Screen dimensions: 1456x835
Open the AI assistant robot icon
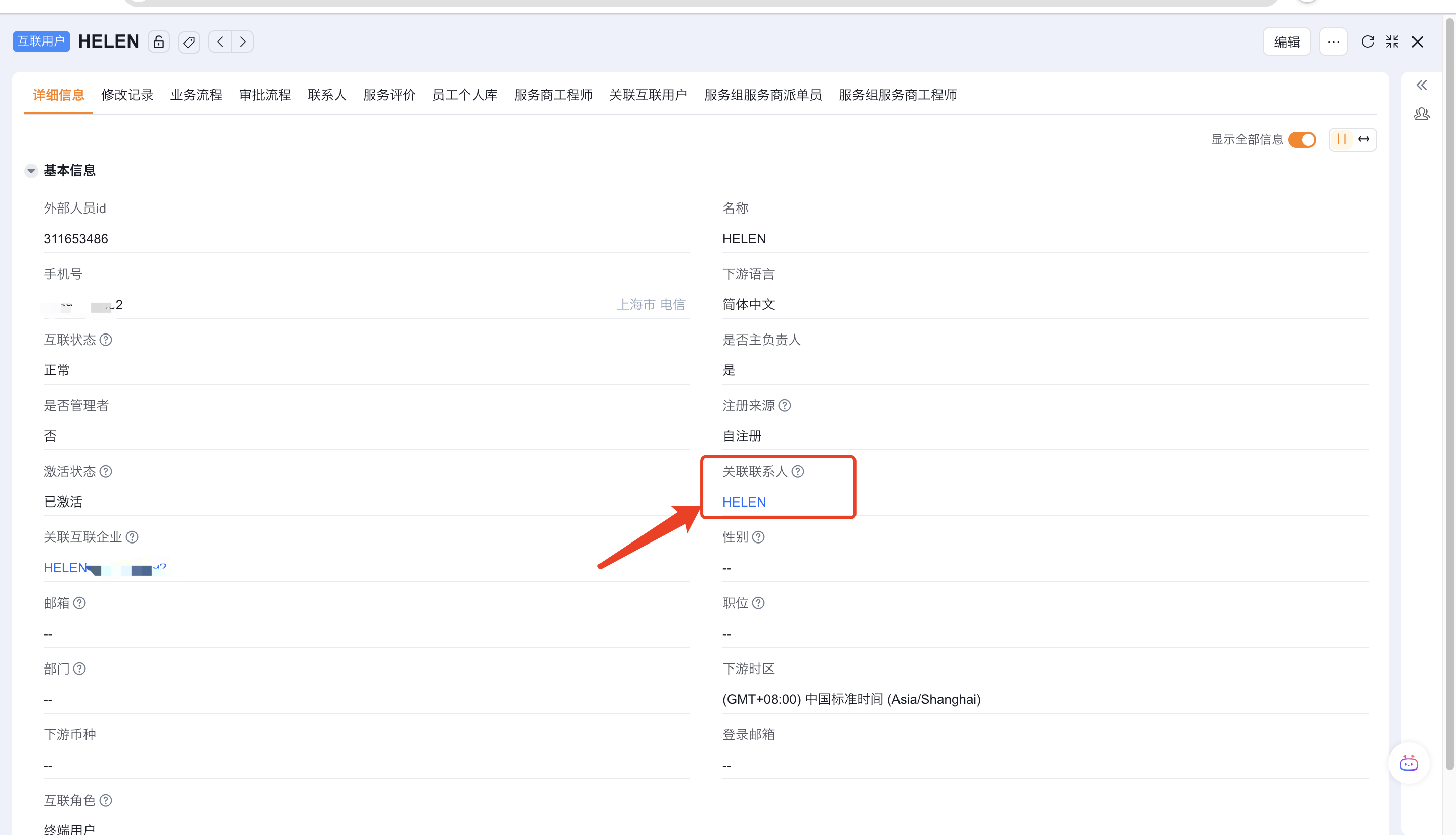coord(1409,763)
